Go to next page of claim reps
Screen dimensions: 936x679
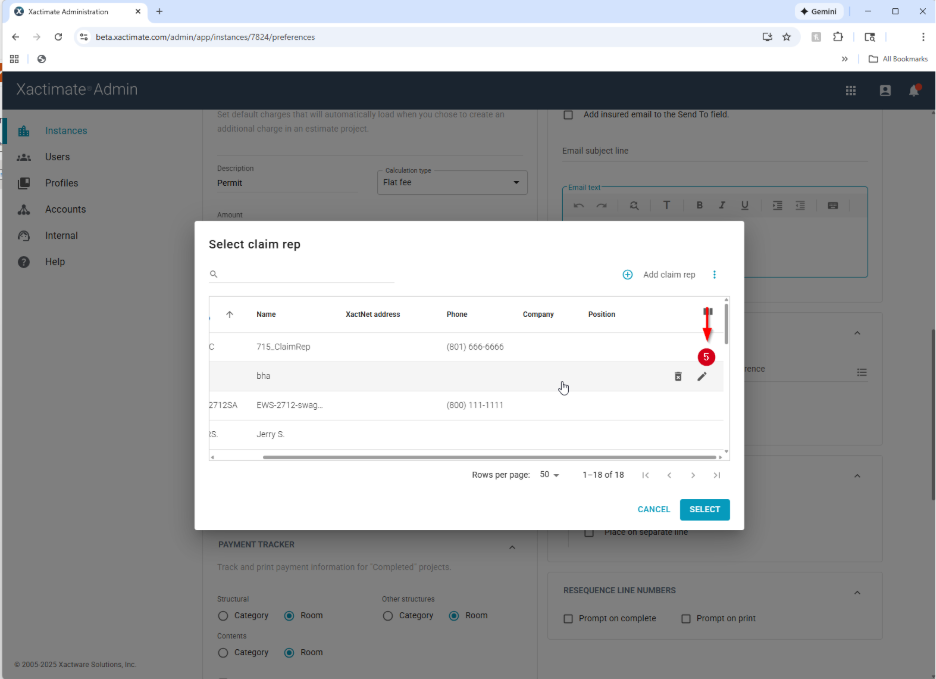693,475
